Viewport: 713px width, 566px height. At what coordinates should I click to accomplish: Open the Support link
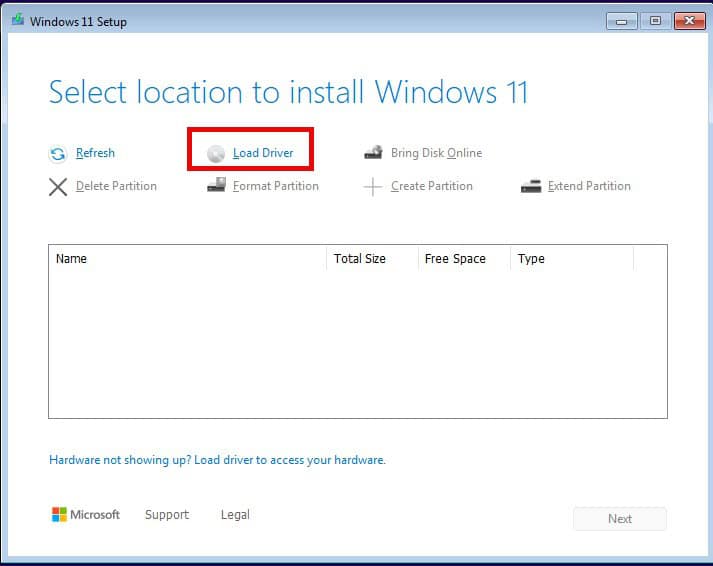[x=167, y=515]
